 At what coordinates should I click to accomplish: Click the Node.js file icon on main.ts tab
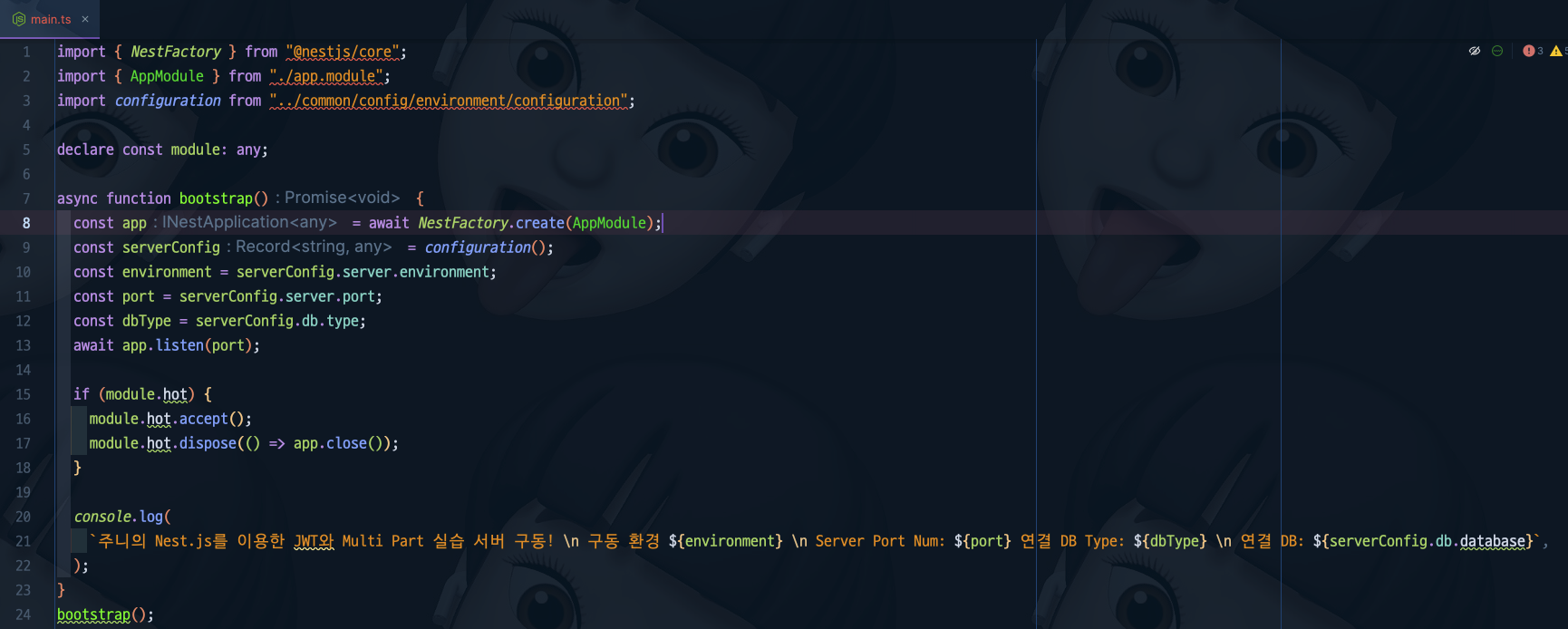click(18, 19)
